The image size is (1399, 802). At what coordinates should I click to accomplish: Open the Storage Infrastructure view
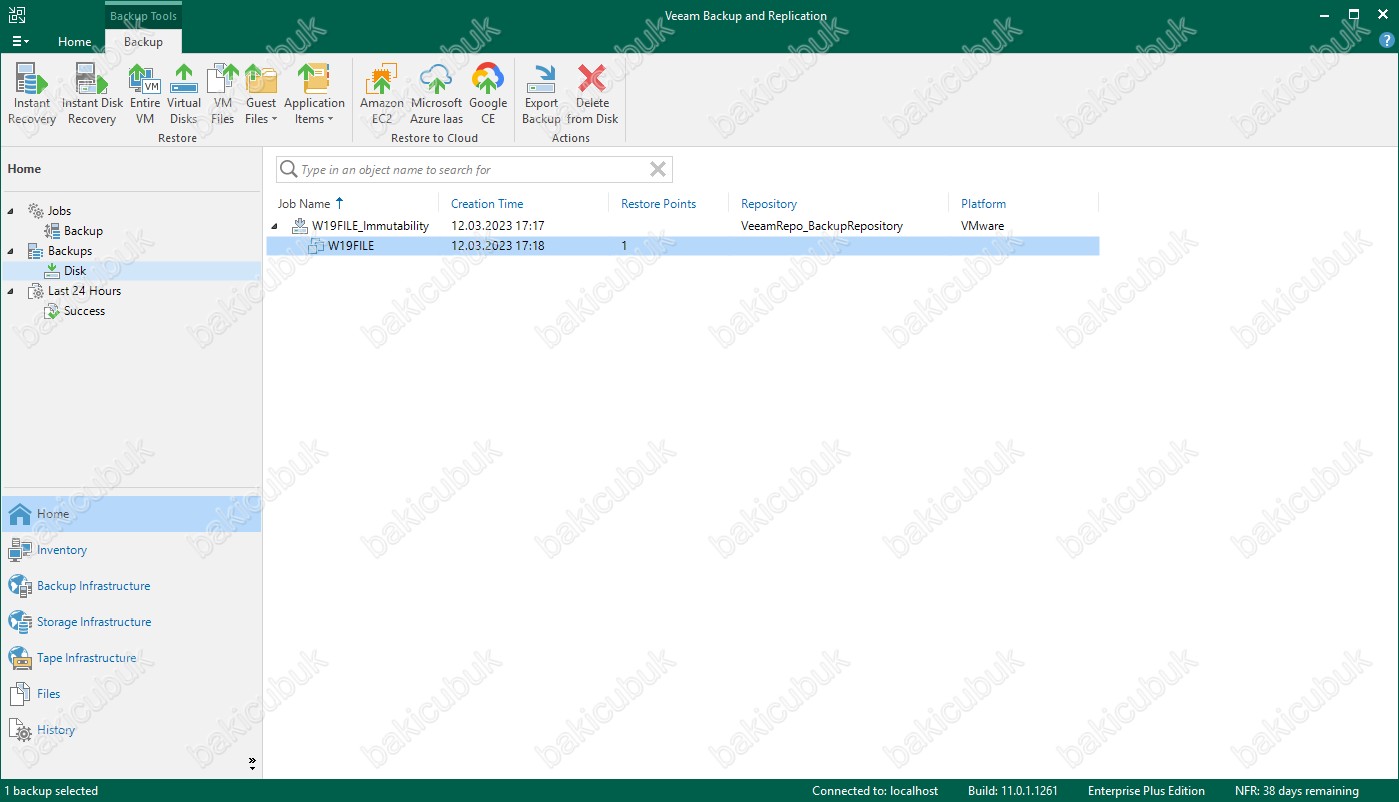coord(131,622)
